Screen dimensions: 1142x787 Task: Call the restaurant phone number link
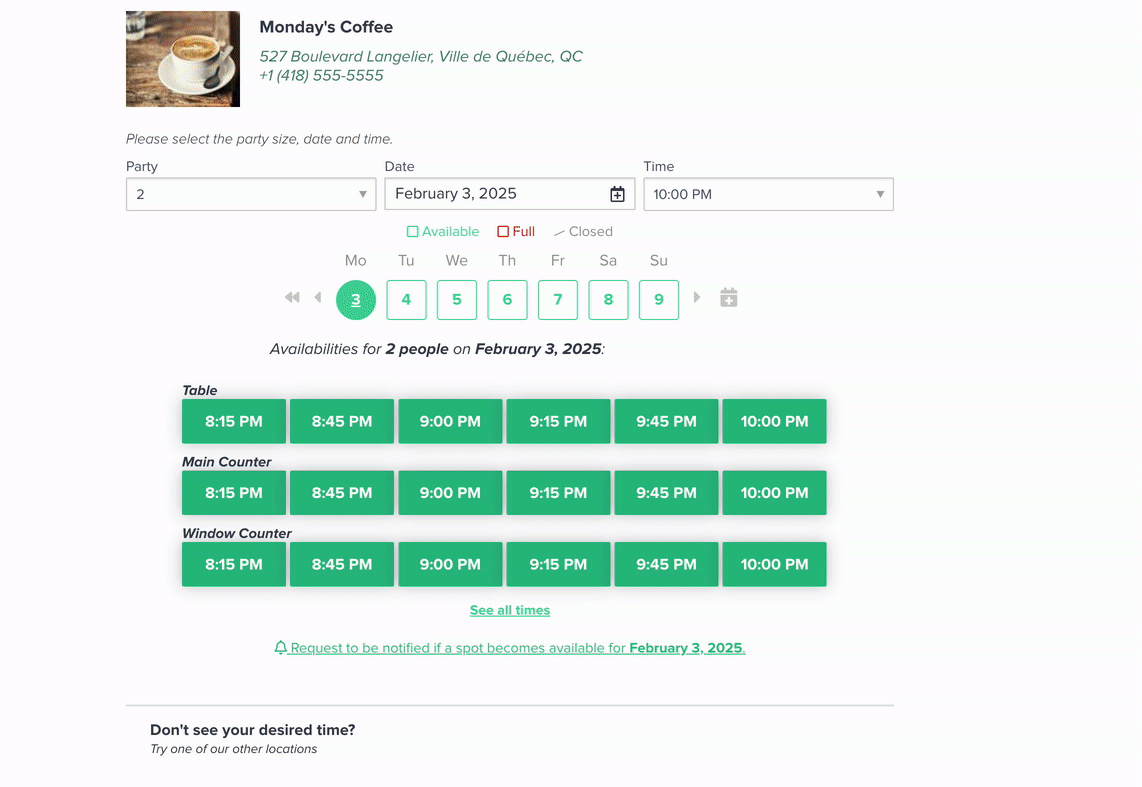pyautogui.click(x=321, y=76)
